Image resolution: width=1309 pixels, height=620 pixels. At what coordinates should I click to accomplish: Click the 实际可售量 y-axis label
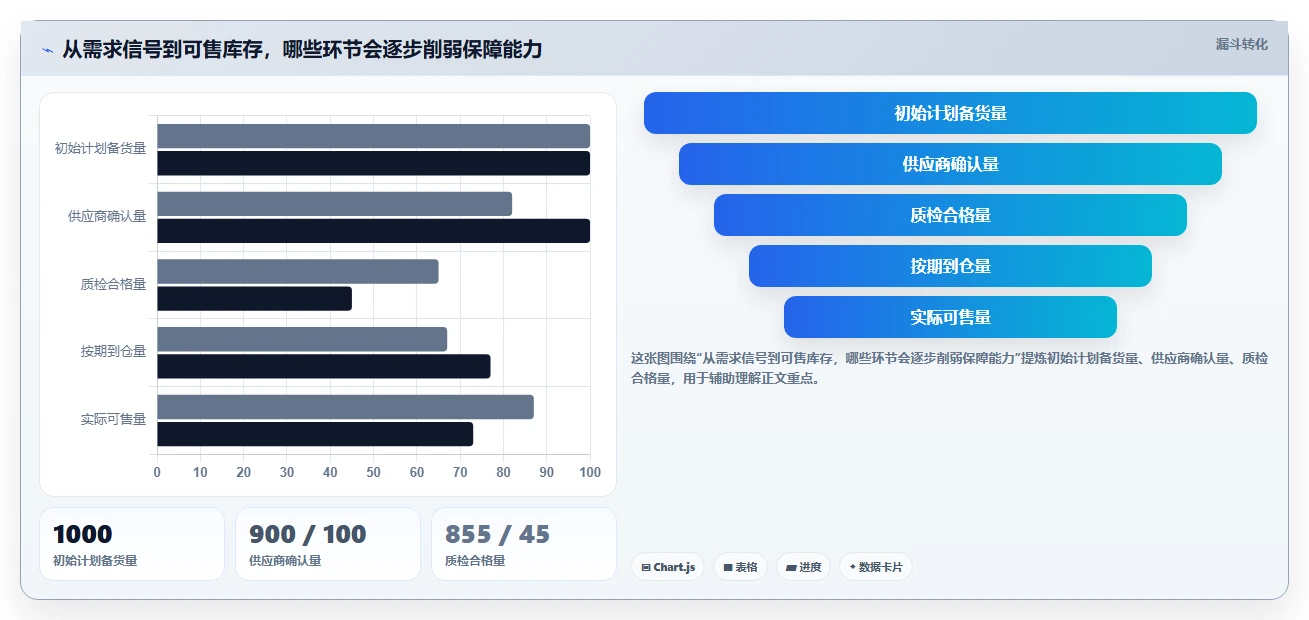click(113, 419)
